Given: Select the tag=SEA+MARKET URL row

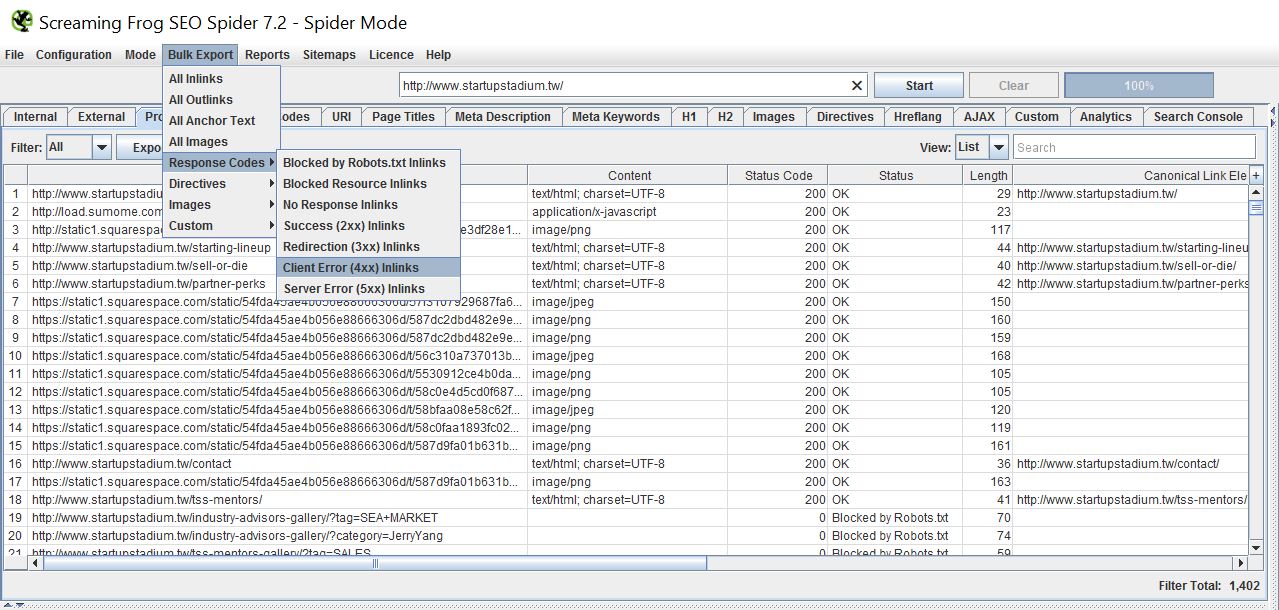Looking at the screenshot, I should click(628, 518).
